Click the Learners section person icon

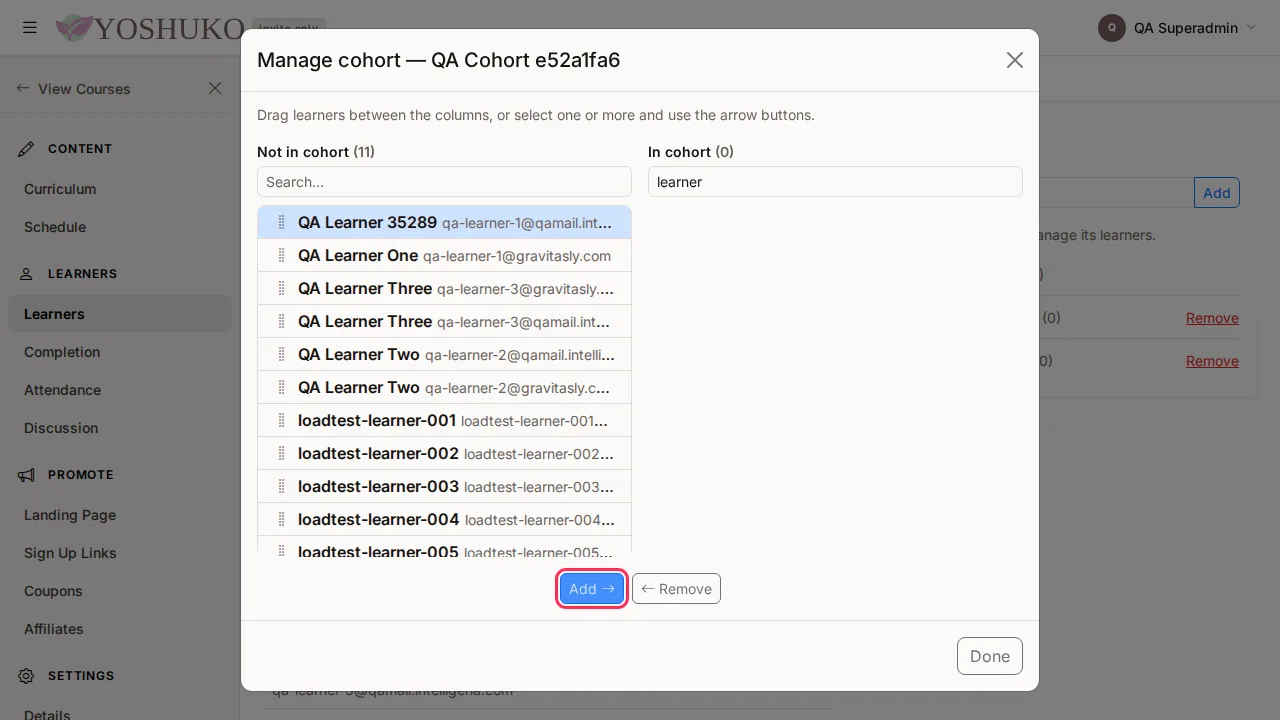click(27, 274)
